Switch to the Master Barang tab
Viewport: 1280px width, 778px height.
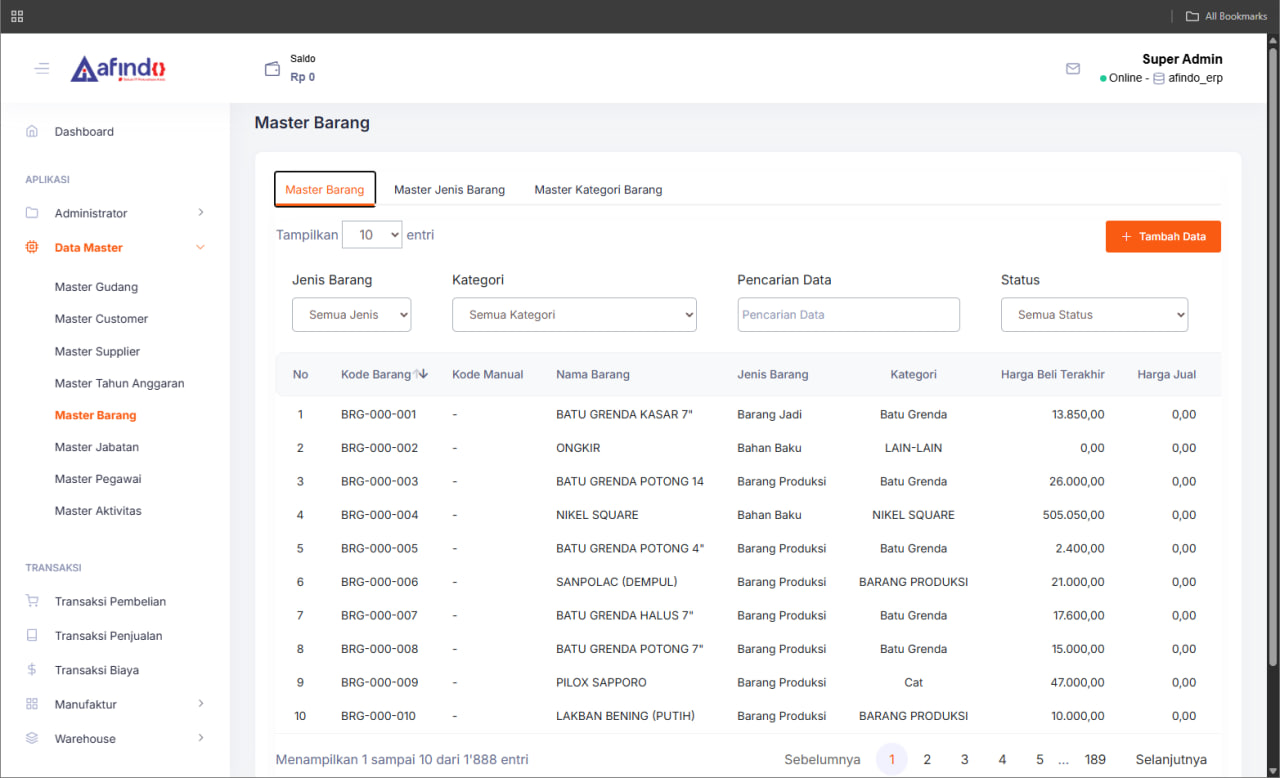[x=325, y=189]
